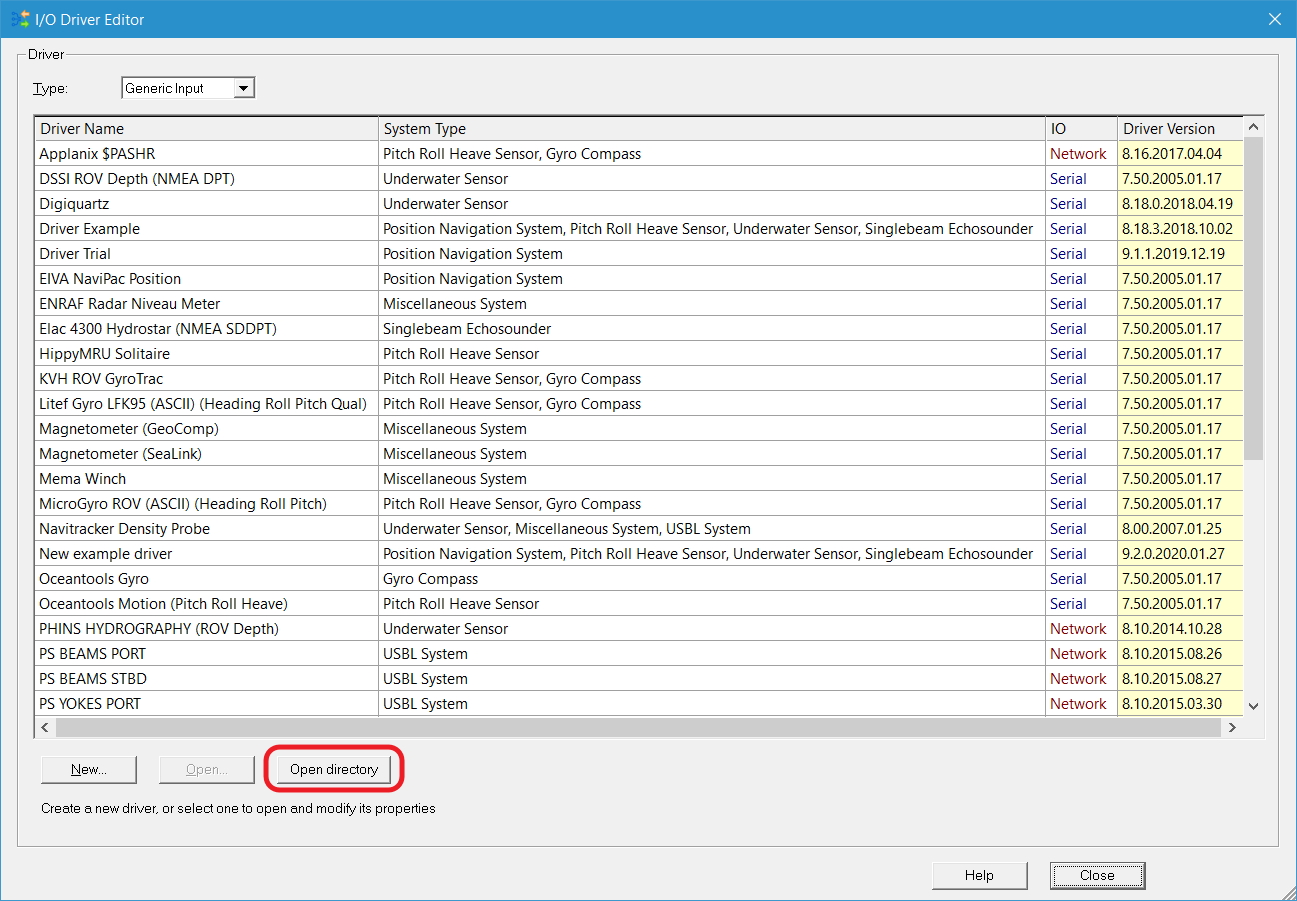Click the Open directory button

(x=334, y=769)
